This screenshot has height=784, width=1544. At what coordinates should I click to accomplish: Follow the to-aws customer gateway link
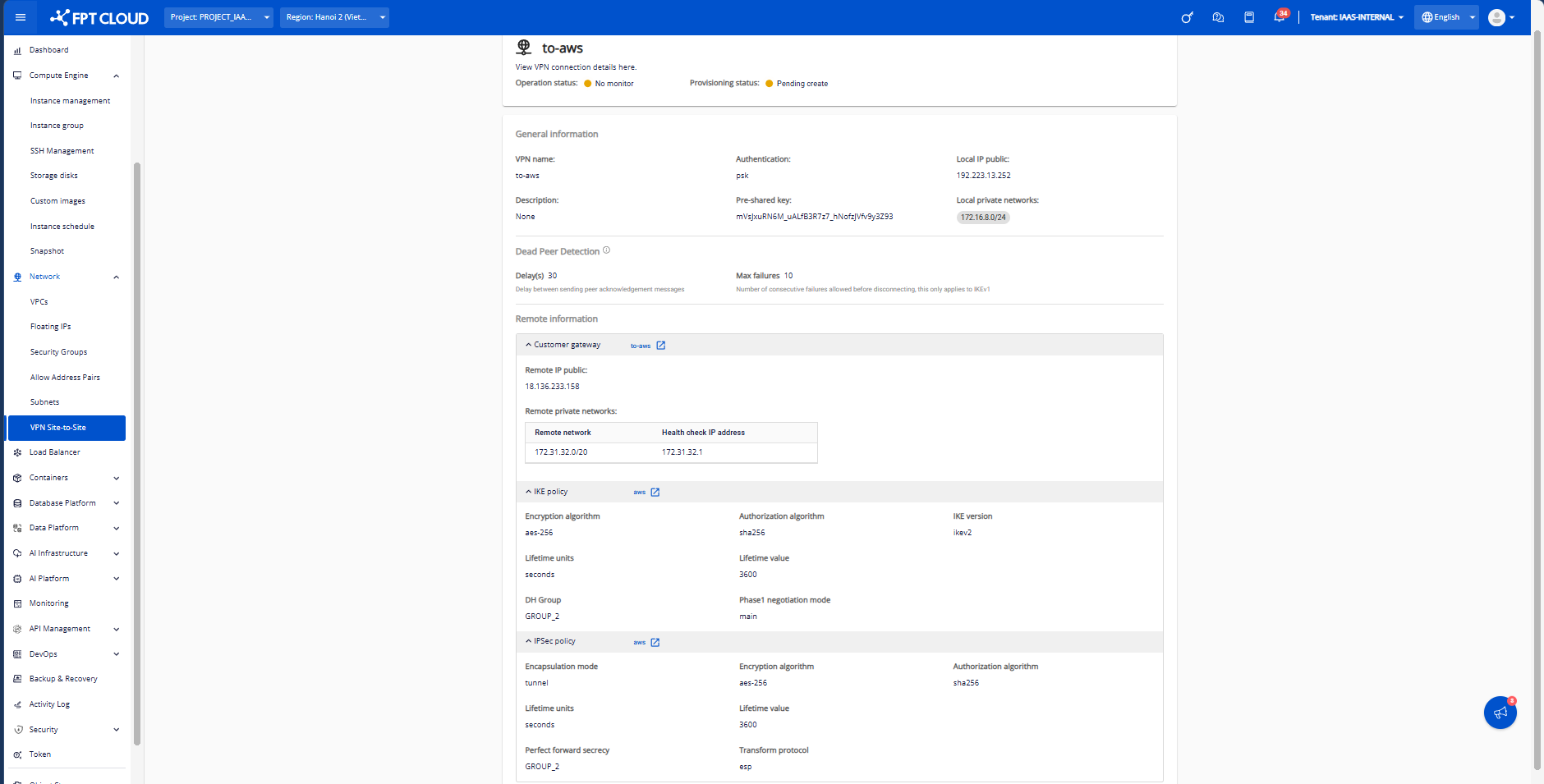[641, 346]
